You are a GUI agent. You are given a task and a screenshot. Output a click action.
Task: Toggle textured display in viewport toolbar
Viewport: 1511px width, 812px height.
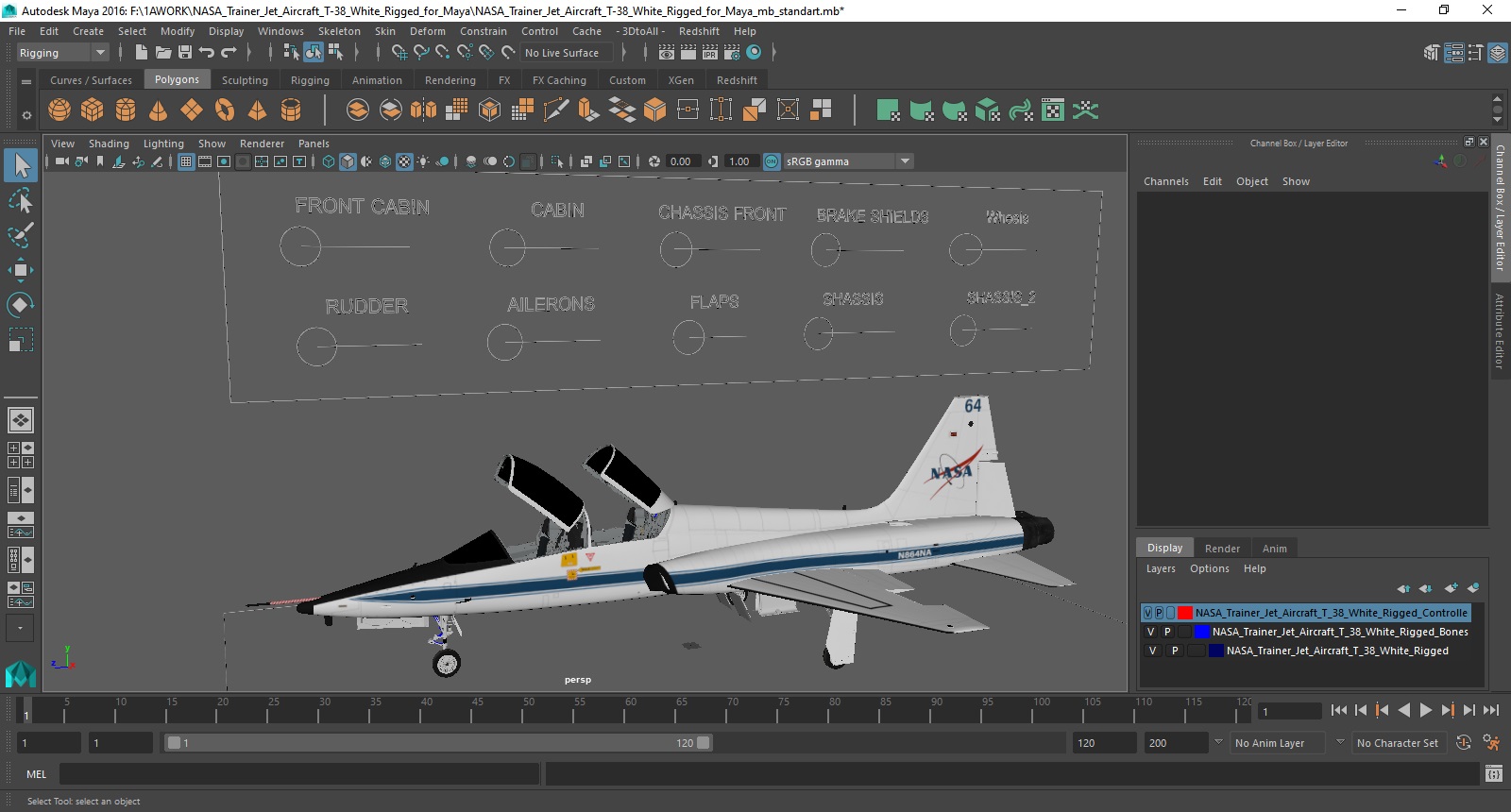coord(404,161)
